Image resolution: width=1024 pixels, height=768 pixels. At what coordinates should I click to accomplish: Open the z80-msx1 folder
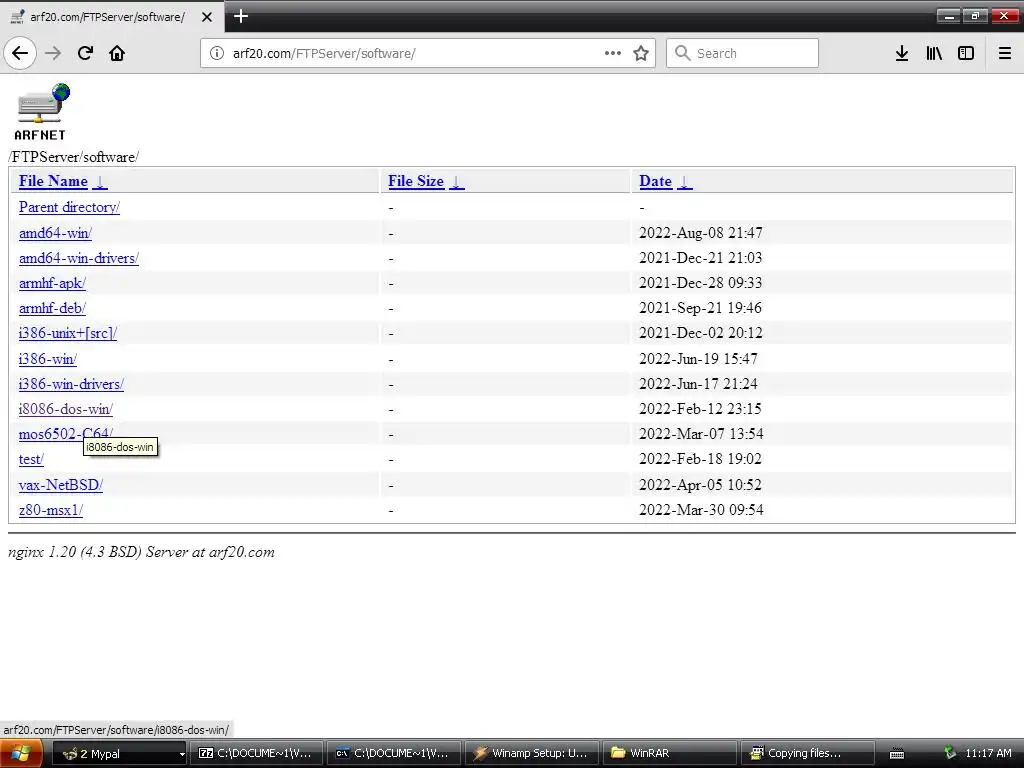tap(51, 510)
